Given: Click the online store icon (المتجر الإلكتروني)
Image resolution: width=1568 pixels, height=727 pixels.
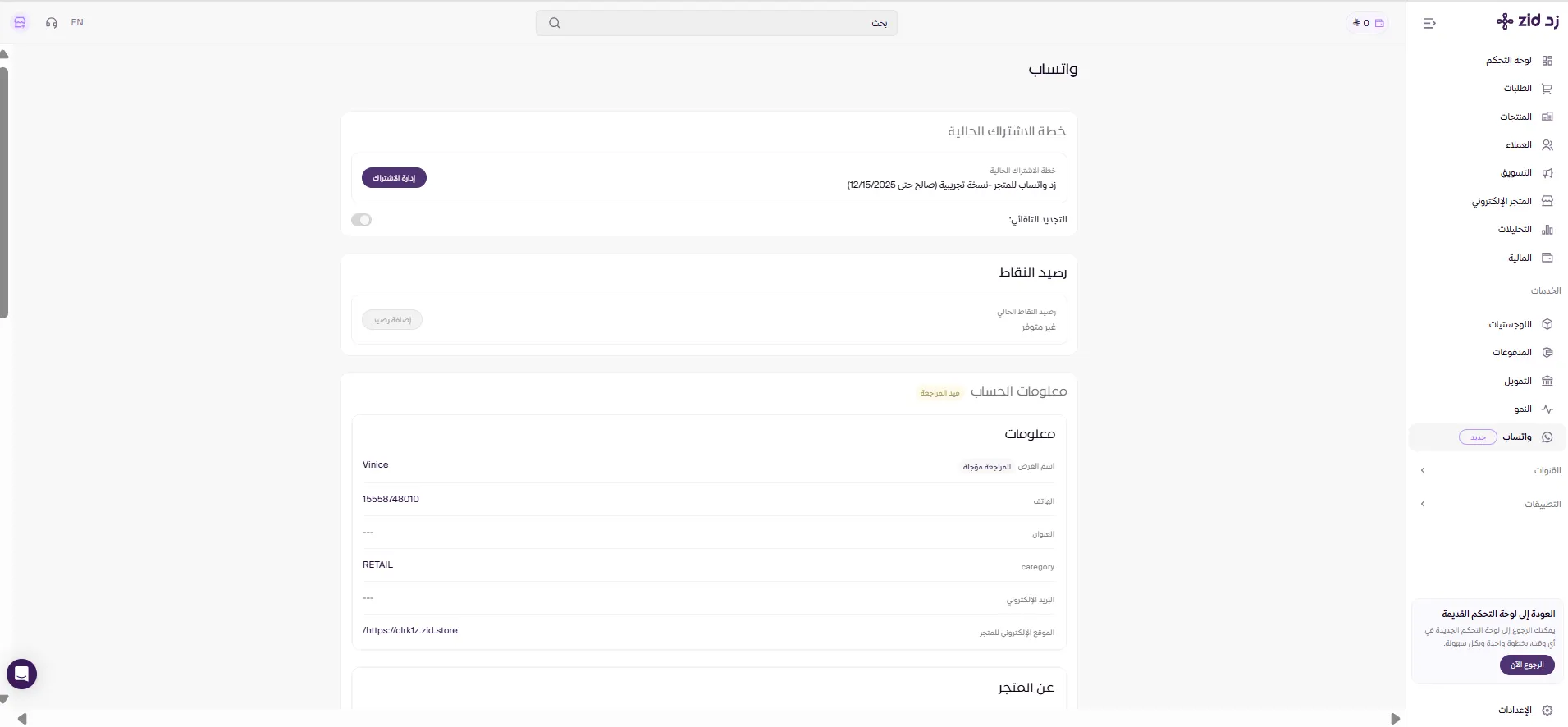Looking at the screenshot, I should tap(1547, 201).
